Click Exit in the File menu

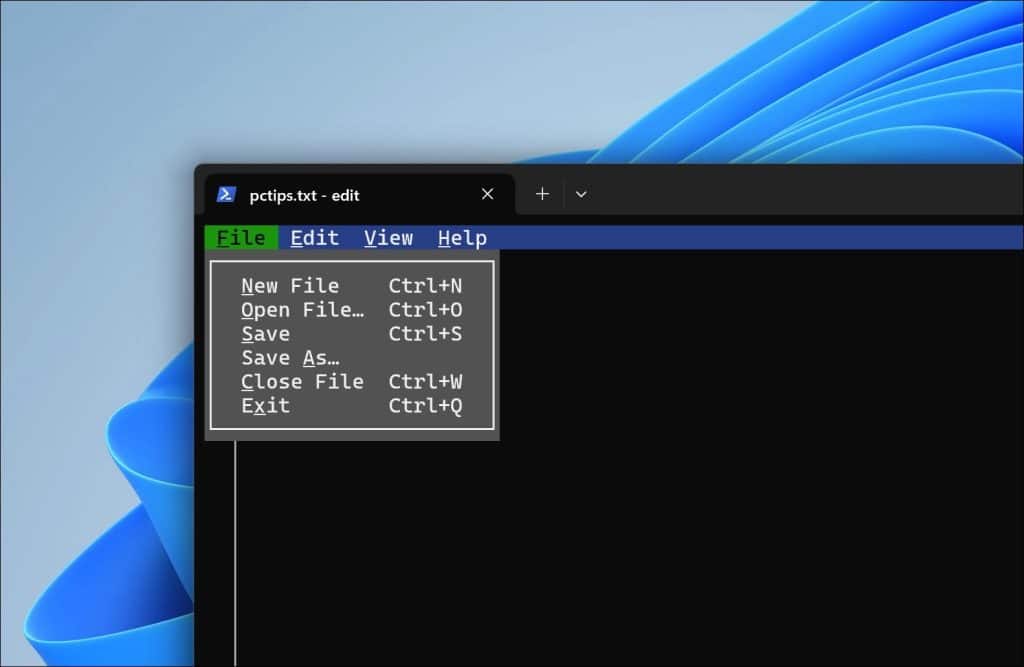pyautogui.click(x=352, y=406)
